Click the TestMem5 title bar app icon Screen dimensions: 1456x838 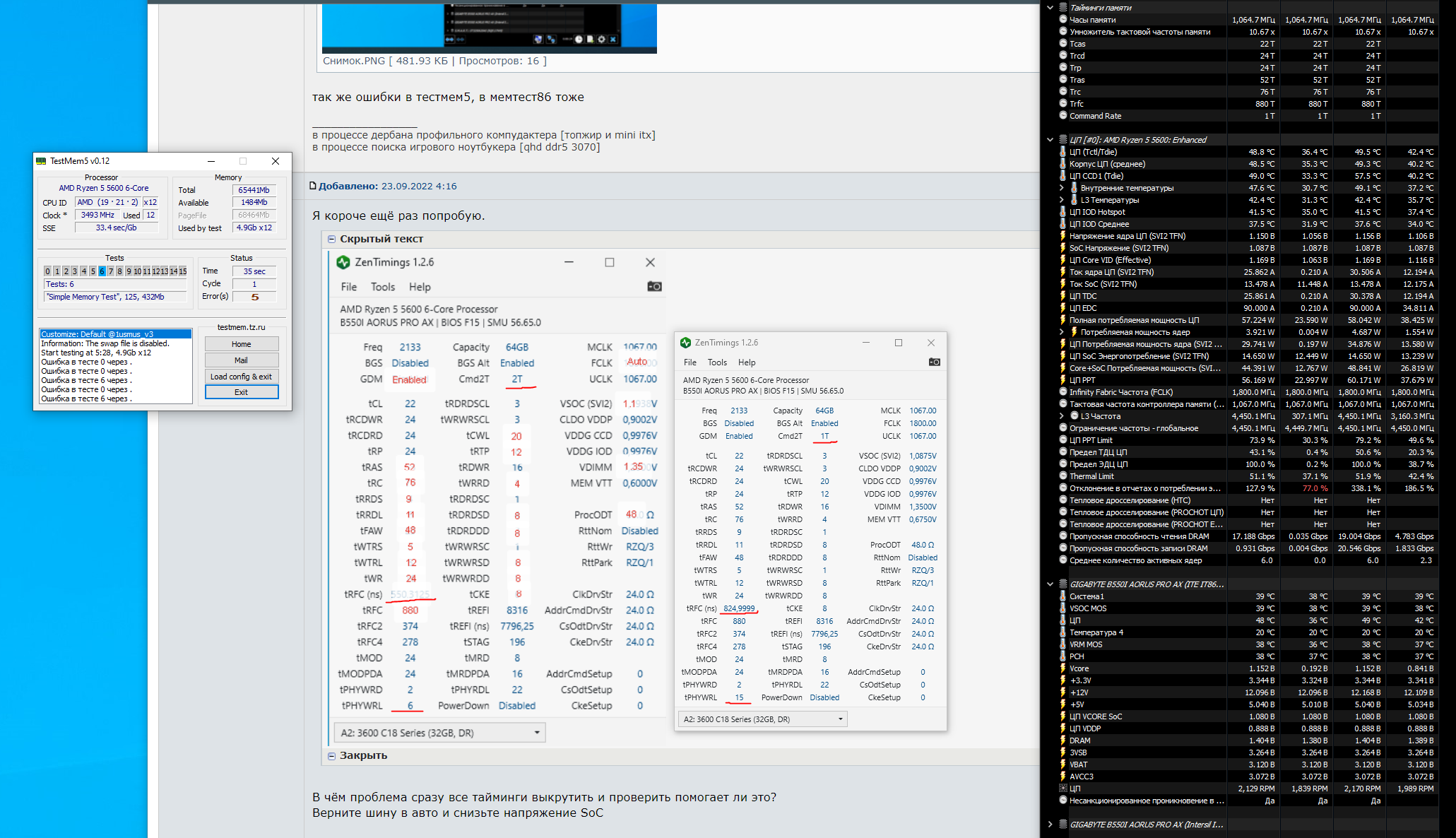[41, 161]
